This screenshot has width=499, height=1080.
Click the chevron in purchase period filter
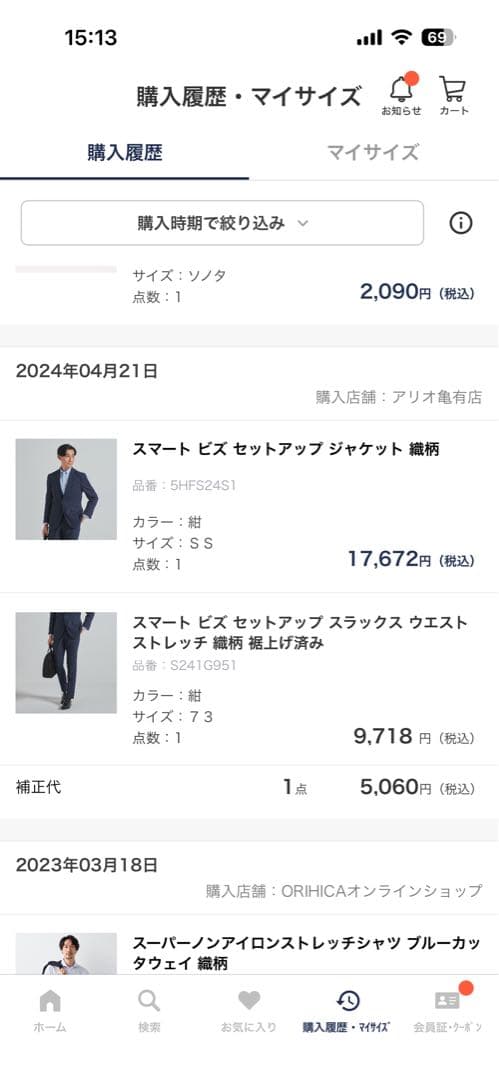[302, 223]
